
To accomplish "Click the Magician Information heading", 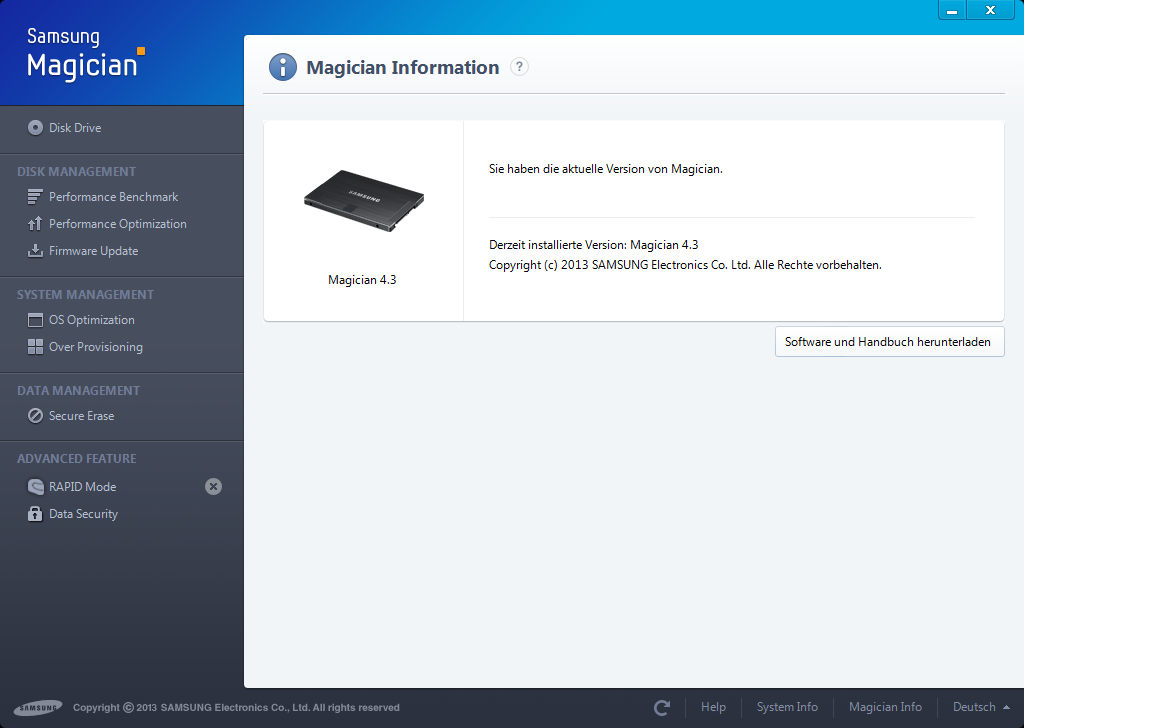I will click(403, 68).
